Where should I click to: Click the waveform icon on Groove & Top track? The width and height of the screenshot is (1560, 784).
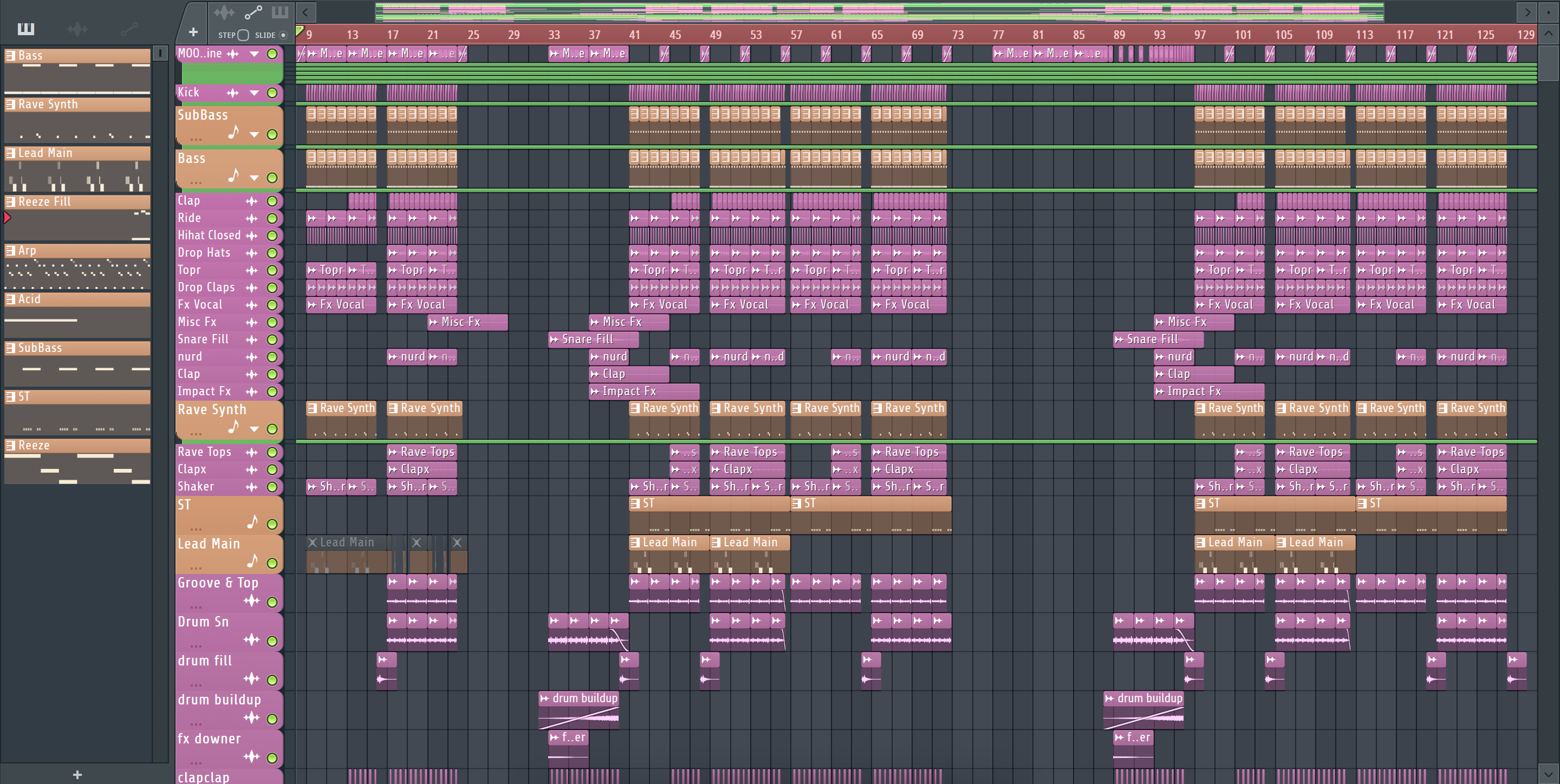(x=252, y=600)
